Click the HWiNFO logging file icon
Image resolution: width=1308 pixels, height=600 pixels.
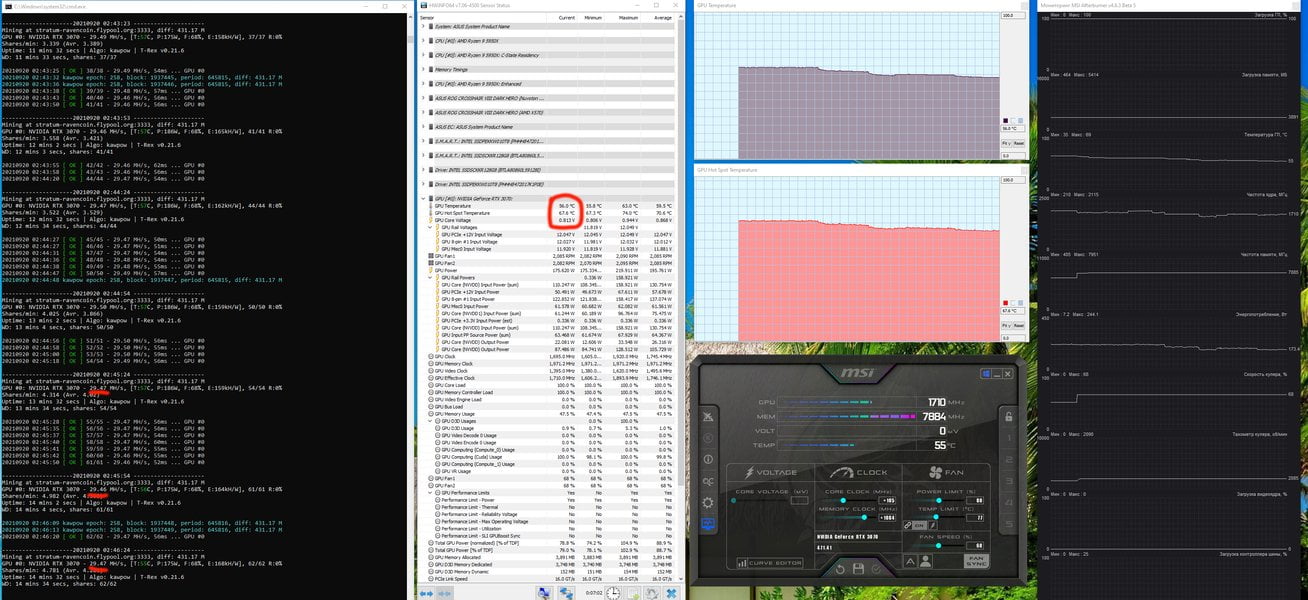633,594
